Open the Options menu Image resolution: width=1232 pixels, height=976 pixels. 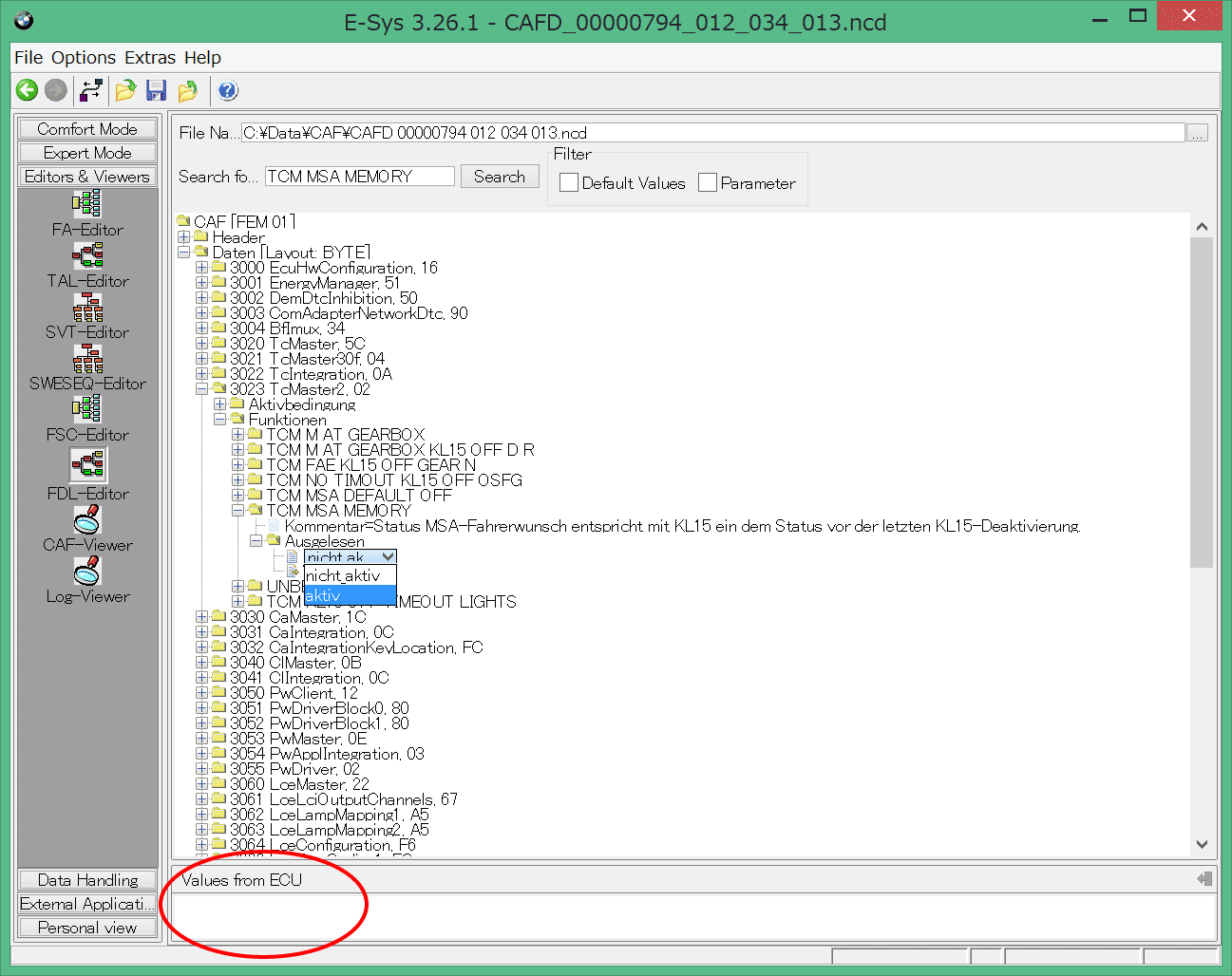pos(84,58)
